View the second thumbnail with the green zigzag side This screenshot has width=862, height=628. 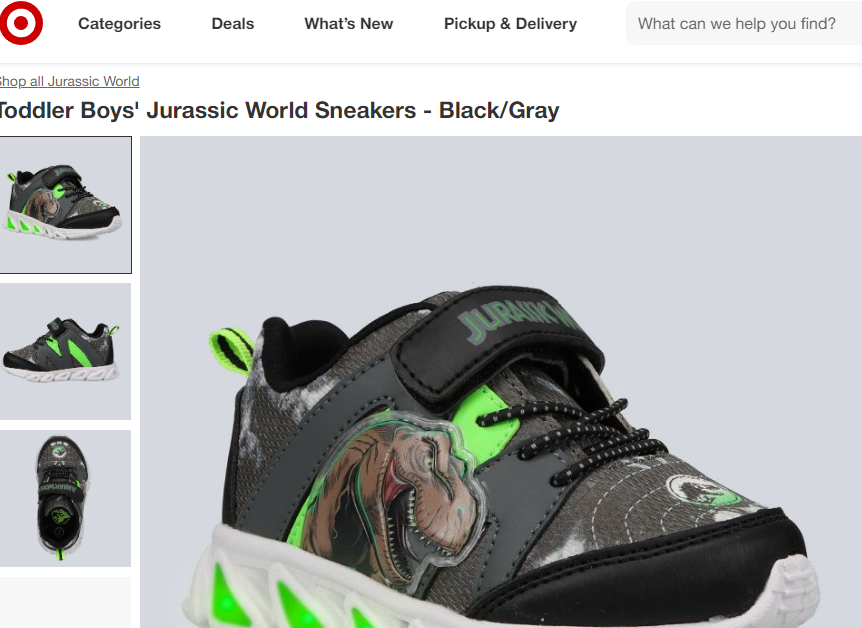pyautogui.click(x=65, y=351)
